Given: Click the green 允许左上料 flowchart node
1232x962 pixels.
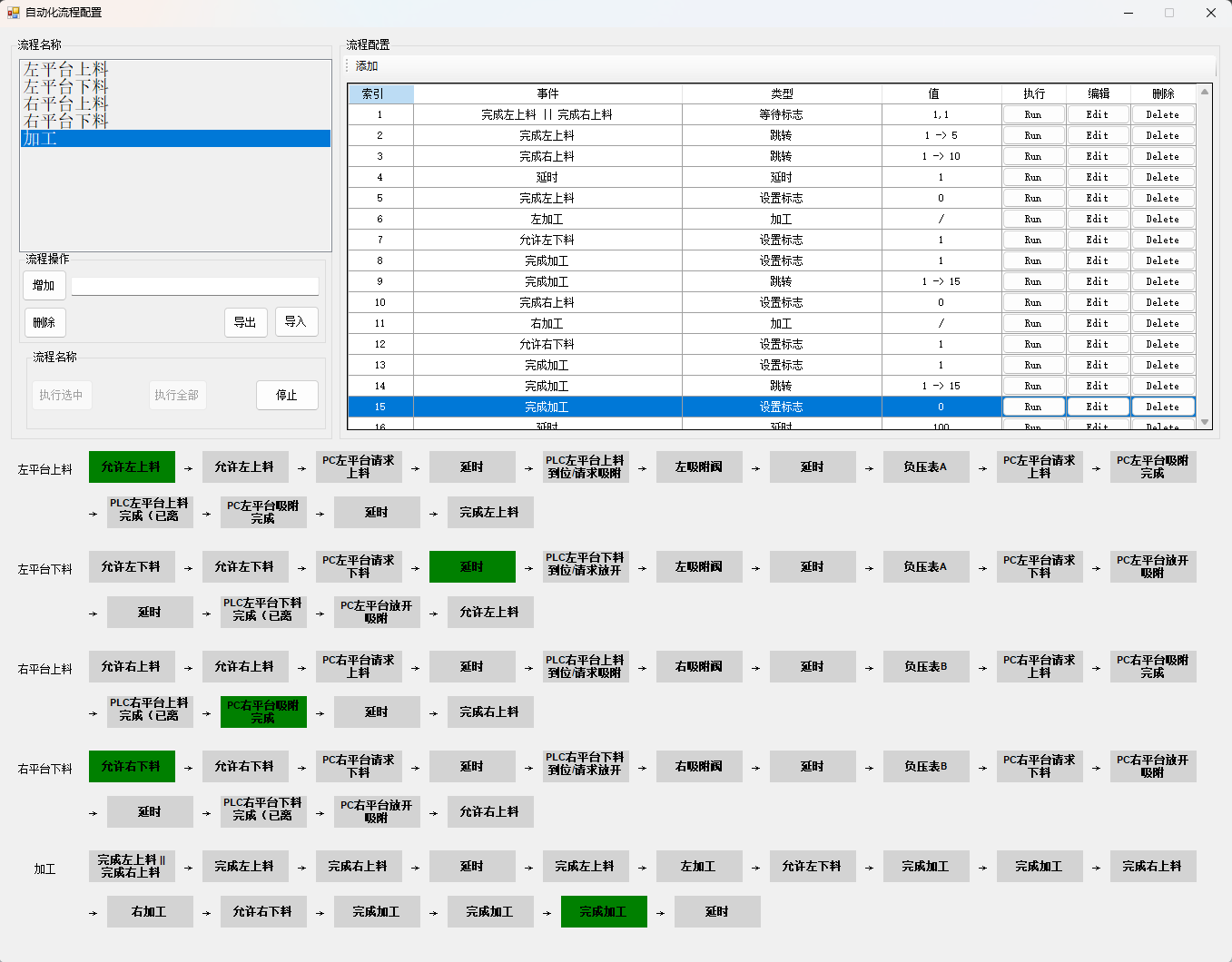Looking at the screenshot, I should 132,466.
